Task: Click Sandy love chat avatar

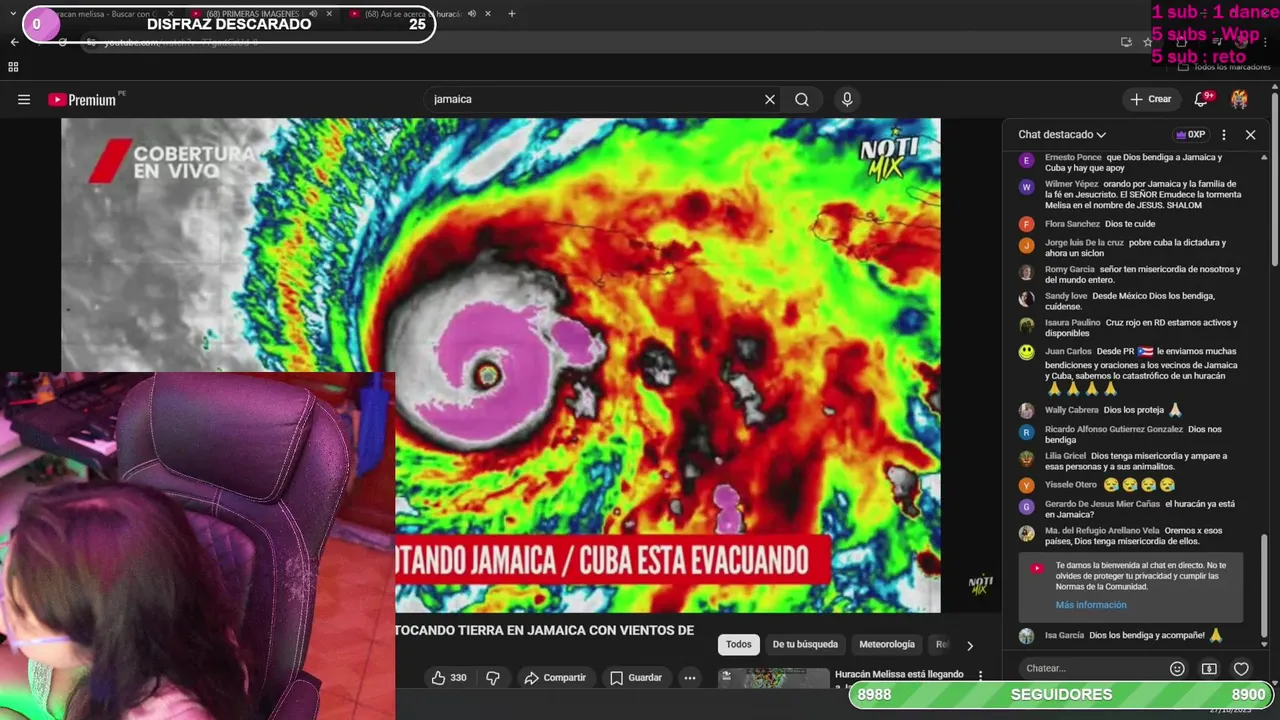Action: 1026,298
